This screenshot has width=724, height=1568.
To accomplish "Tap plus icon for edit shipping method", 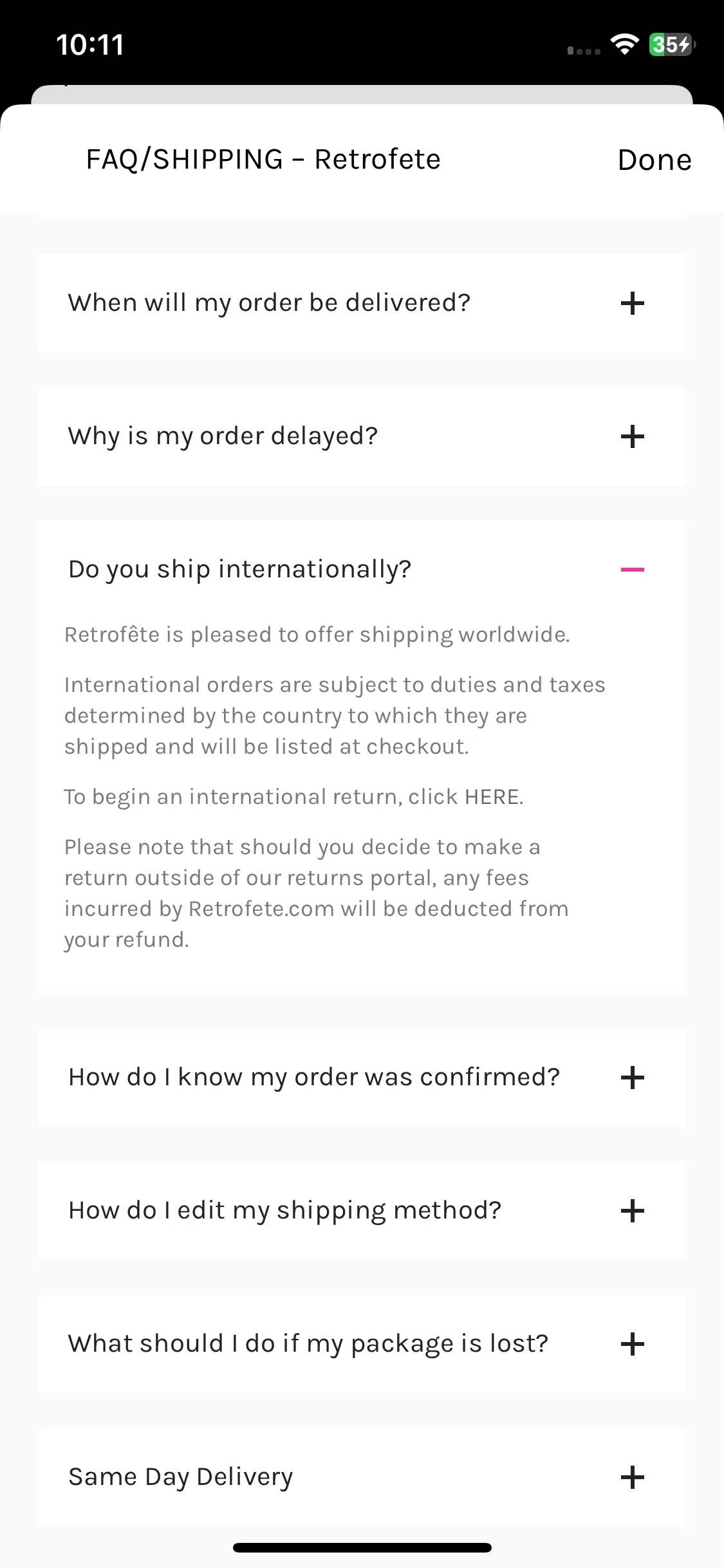I will [x=632, y=1210].
